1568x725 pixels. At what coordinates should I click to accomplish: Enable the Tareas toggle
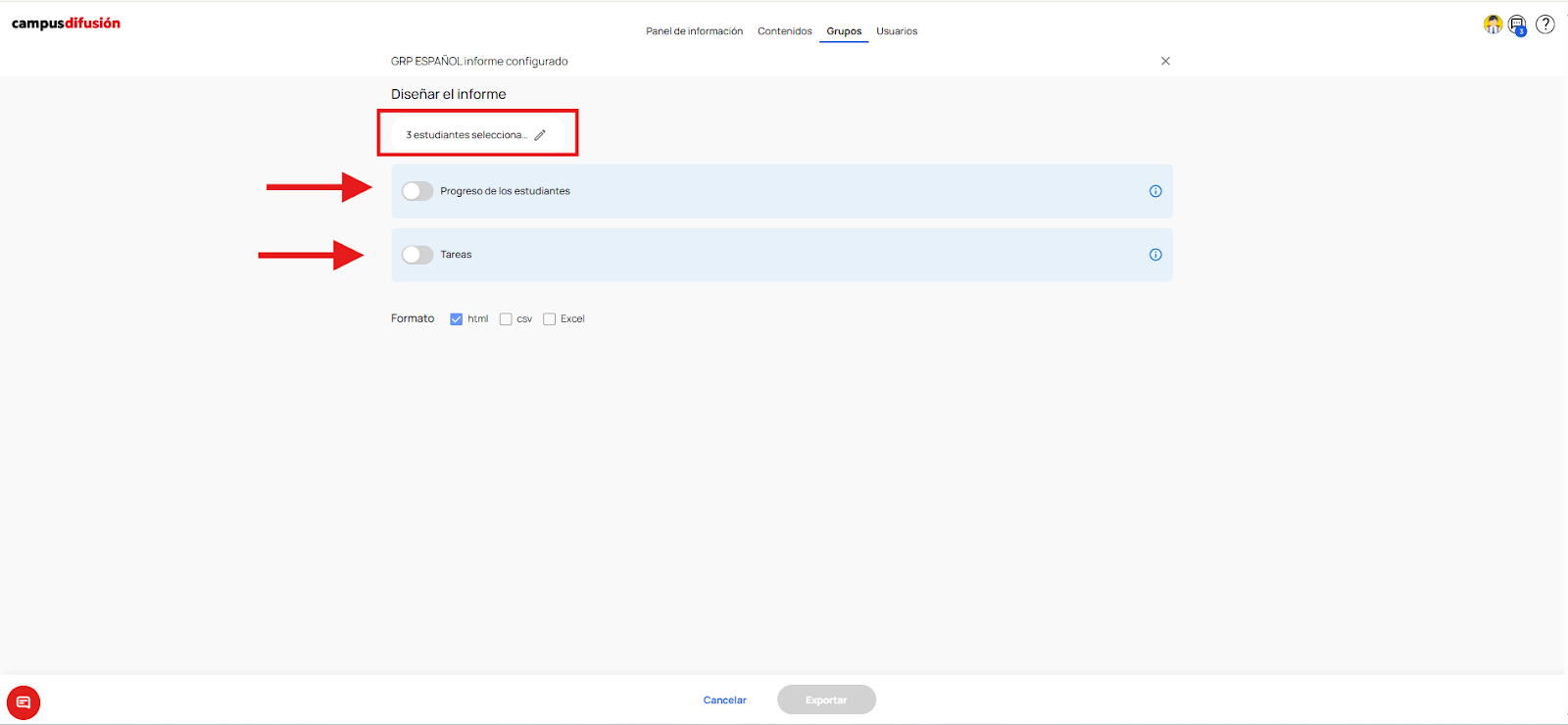[x=417, y=255]
